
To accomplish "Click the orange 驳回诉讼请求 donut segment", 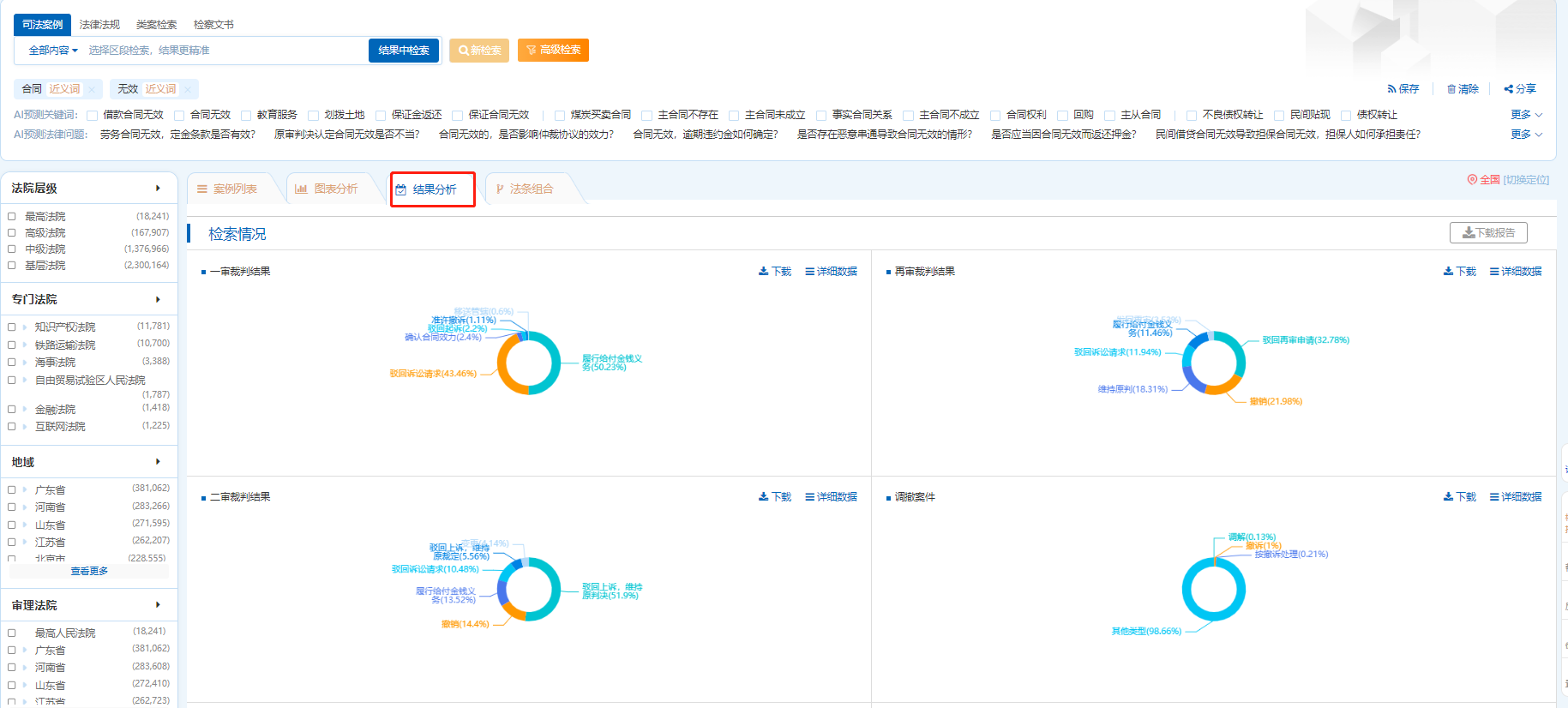I will [507, 374].
